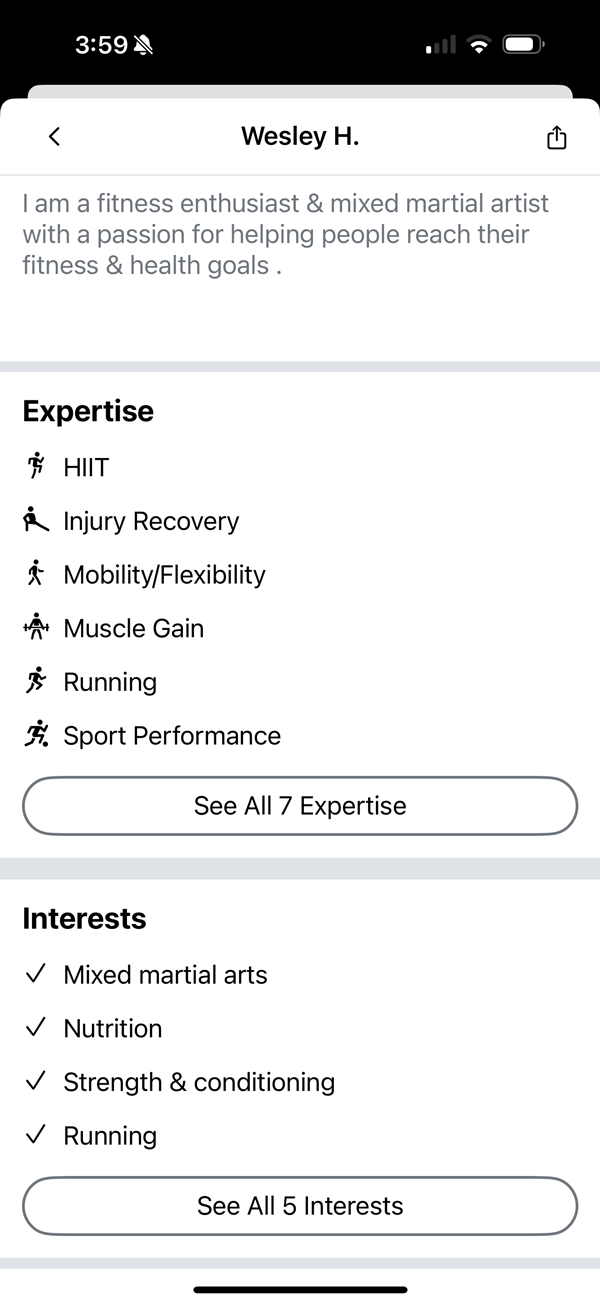Select the Running expertise runner icon

36,682
